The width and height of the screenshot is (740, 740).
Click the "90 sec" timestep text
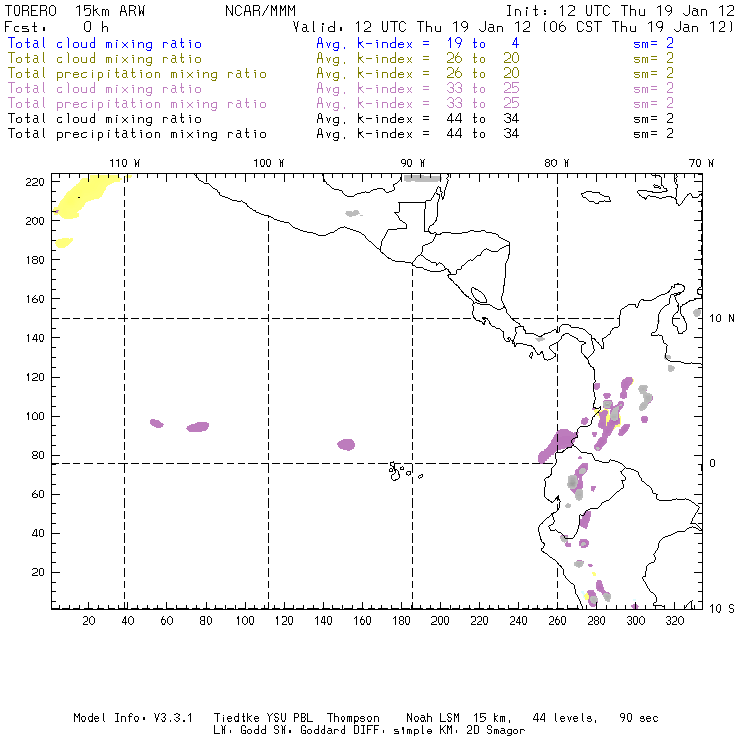(x=639, y=718)
